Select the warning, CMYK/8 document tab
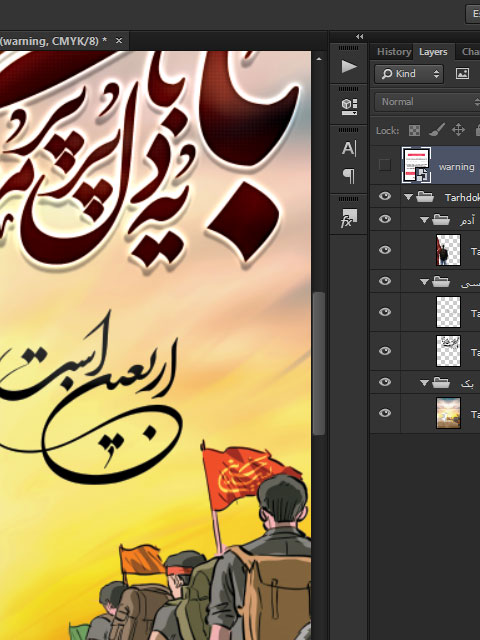 [x=53, y=41]
